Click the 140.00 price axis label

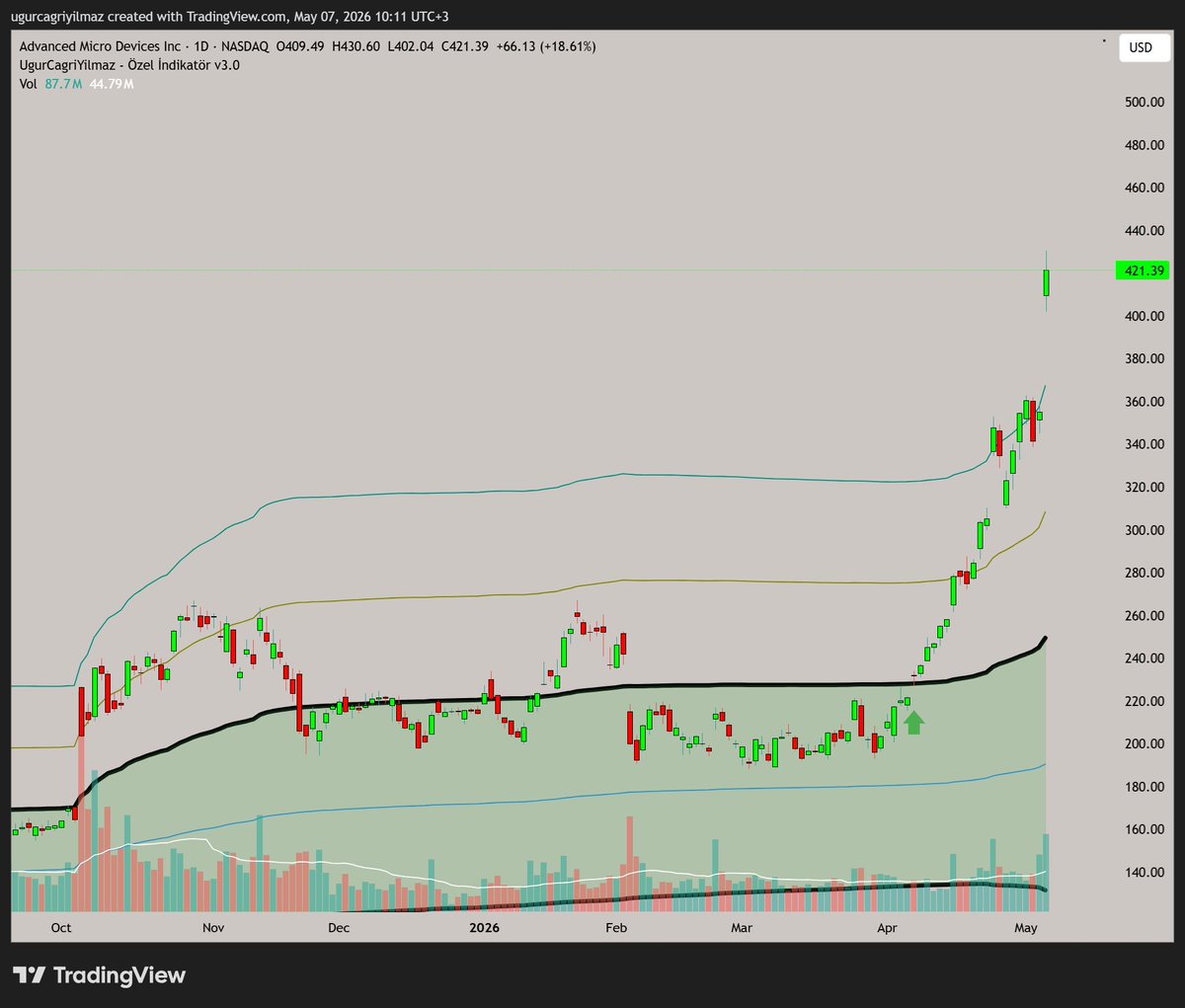(x=1145, y=873)
